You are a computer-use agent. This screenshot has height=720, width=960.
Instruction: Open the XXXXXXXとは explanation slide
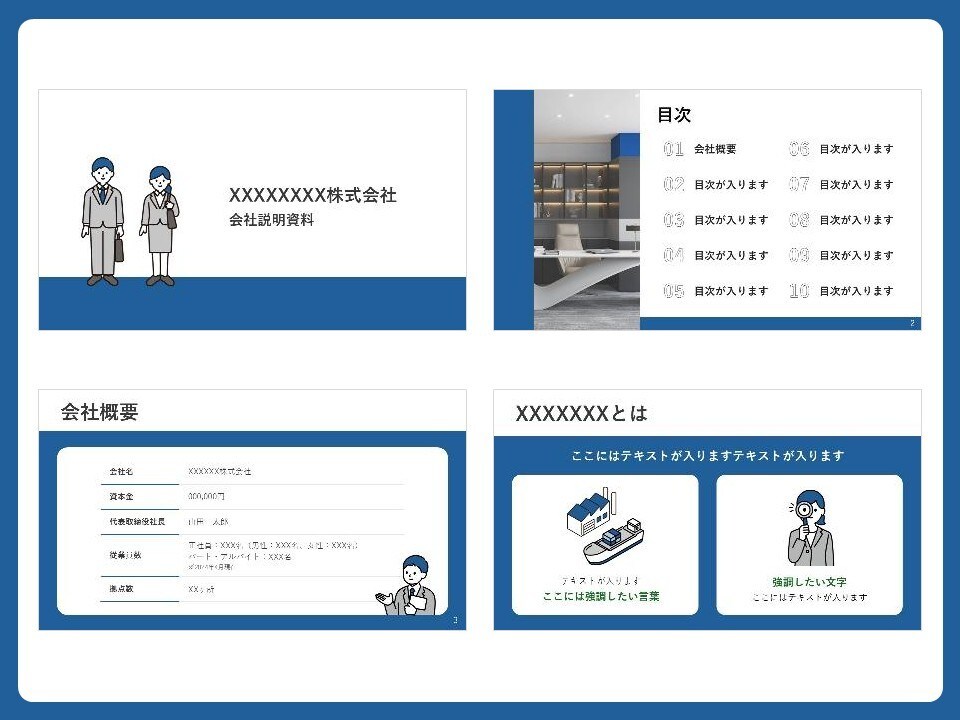pyautogui.click(x=707, y=509)
